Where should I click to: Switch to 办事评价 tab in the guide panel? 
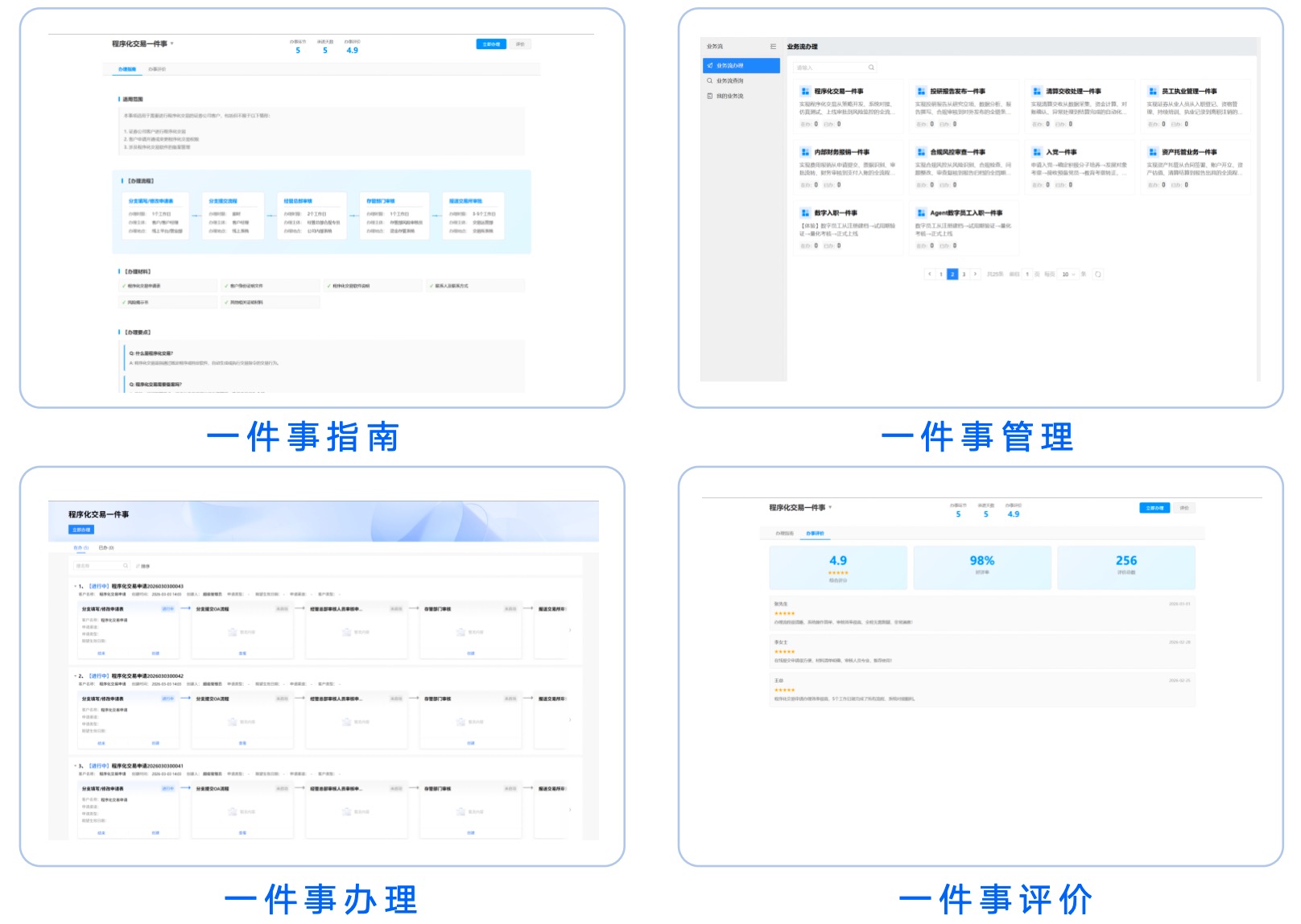(157, 69)
